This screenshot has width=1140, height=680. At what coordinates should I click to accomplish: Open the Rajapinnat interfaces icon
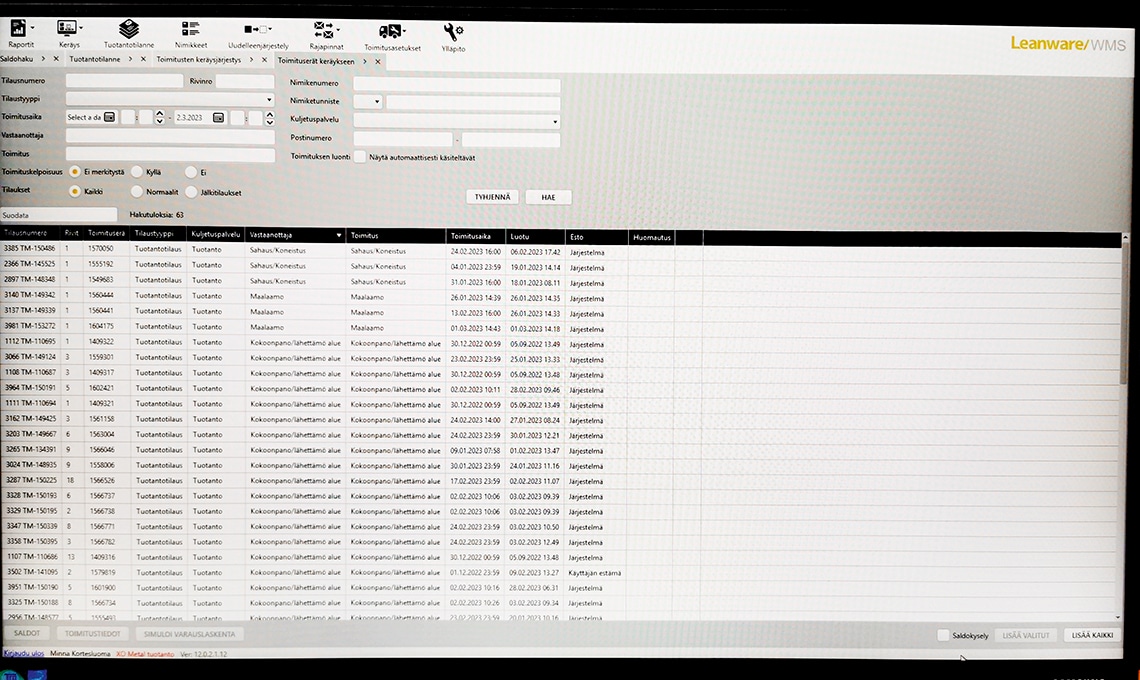pyautogui.click(x=325, y=29)
